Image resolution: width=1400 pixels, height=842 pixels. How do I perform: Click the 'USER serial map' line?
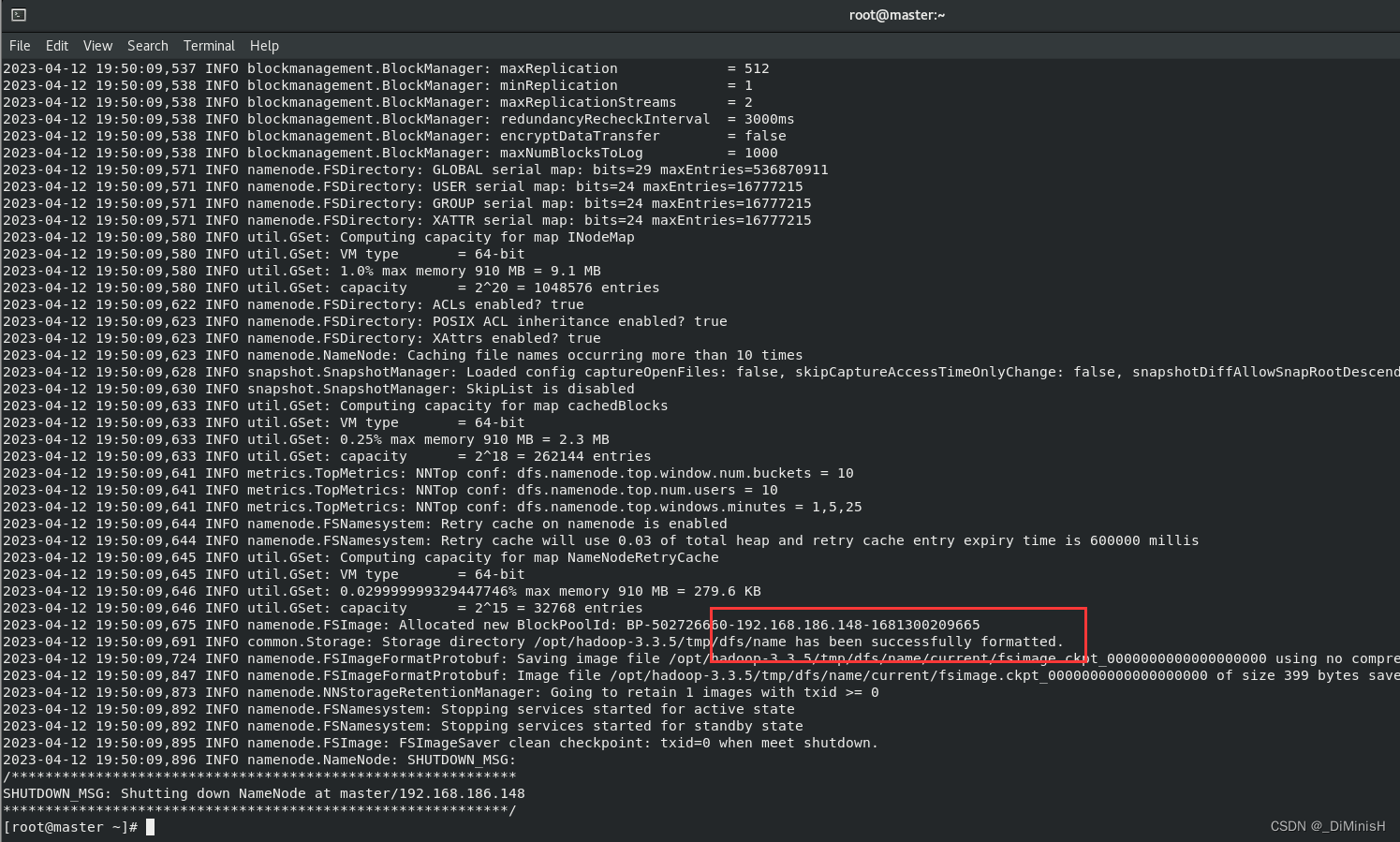(x=403, y=186)
